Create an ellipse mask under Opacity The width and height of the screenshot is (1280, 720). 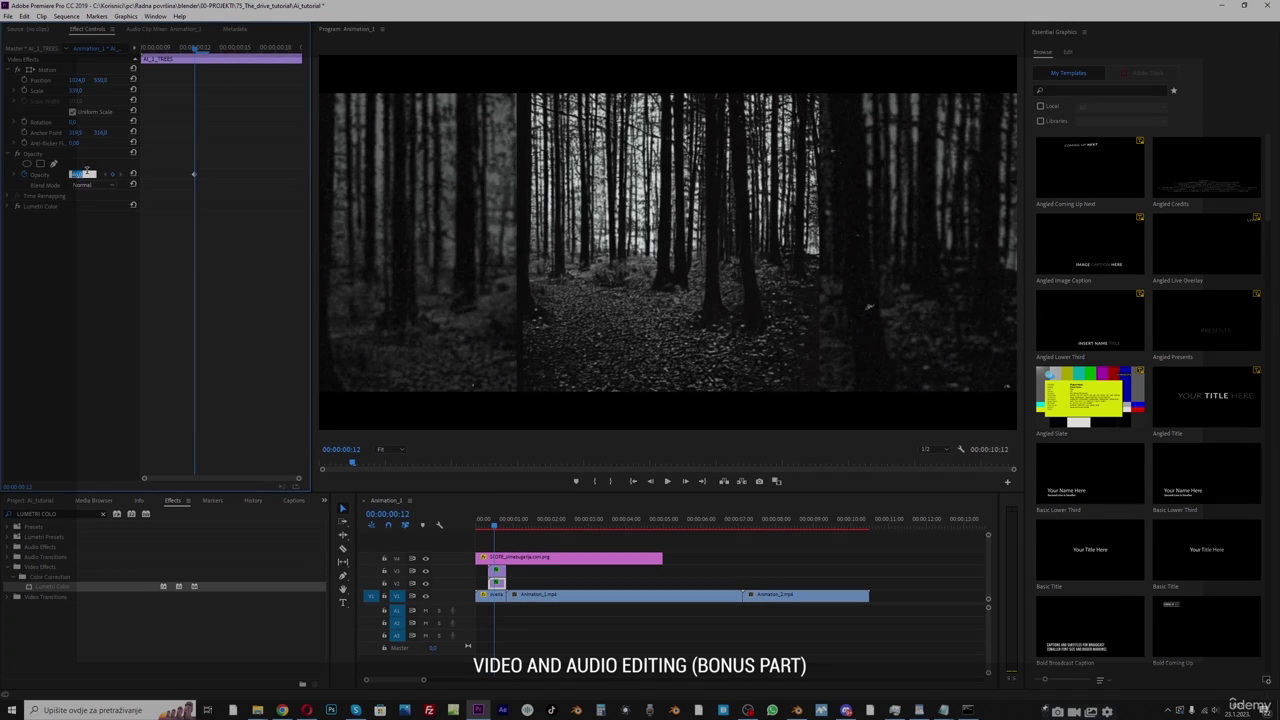pyautogui.click(x=27, y=164)
